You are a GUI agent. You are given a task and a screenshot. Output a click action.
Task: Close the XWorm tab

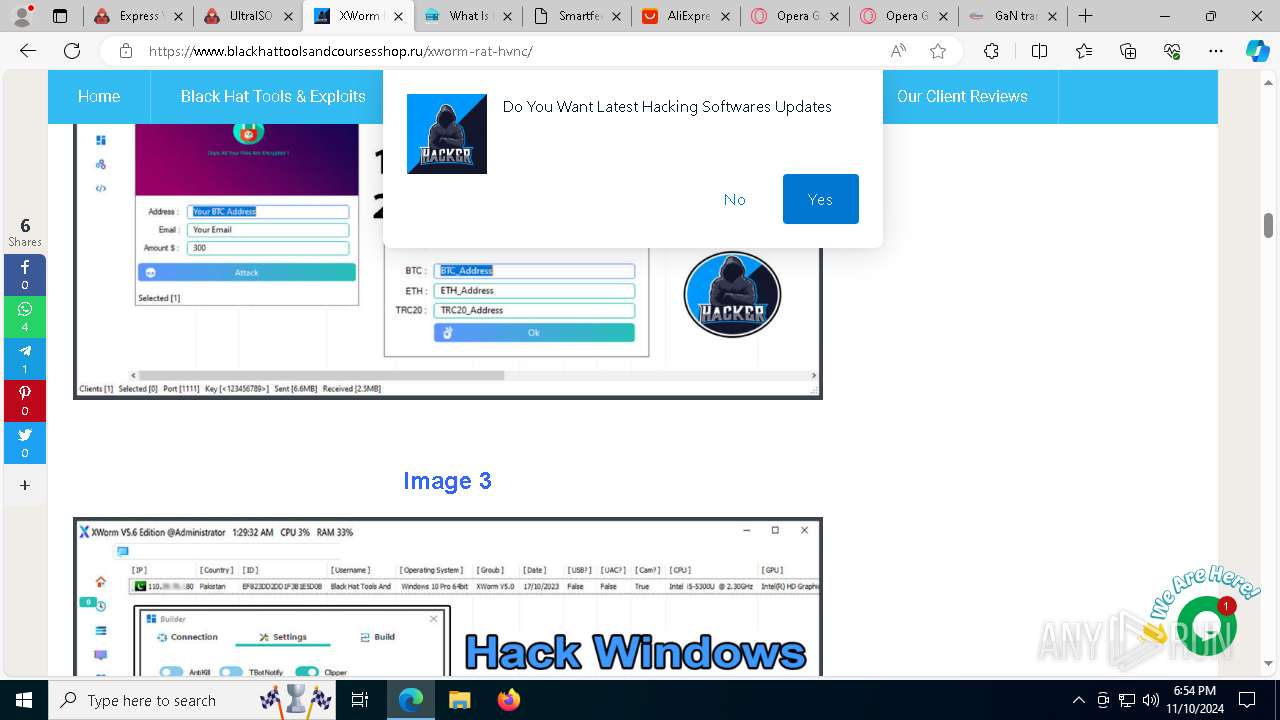[x=397, y=16]
